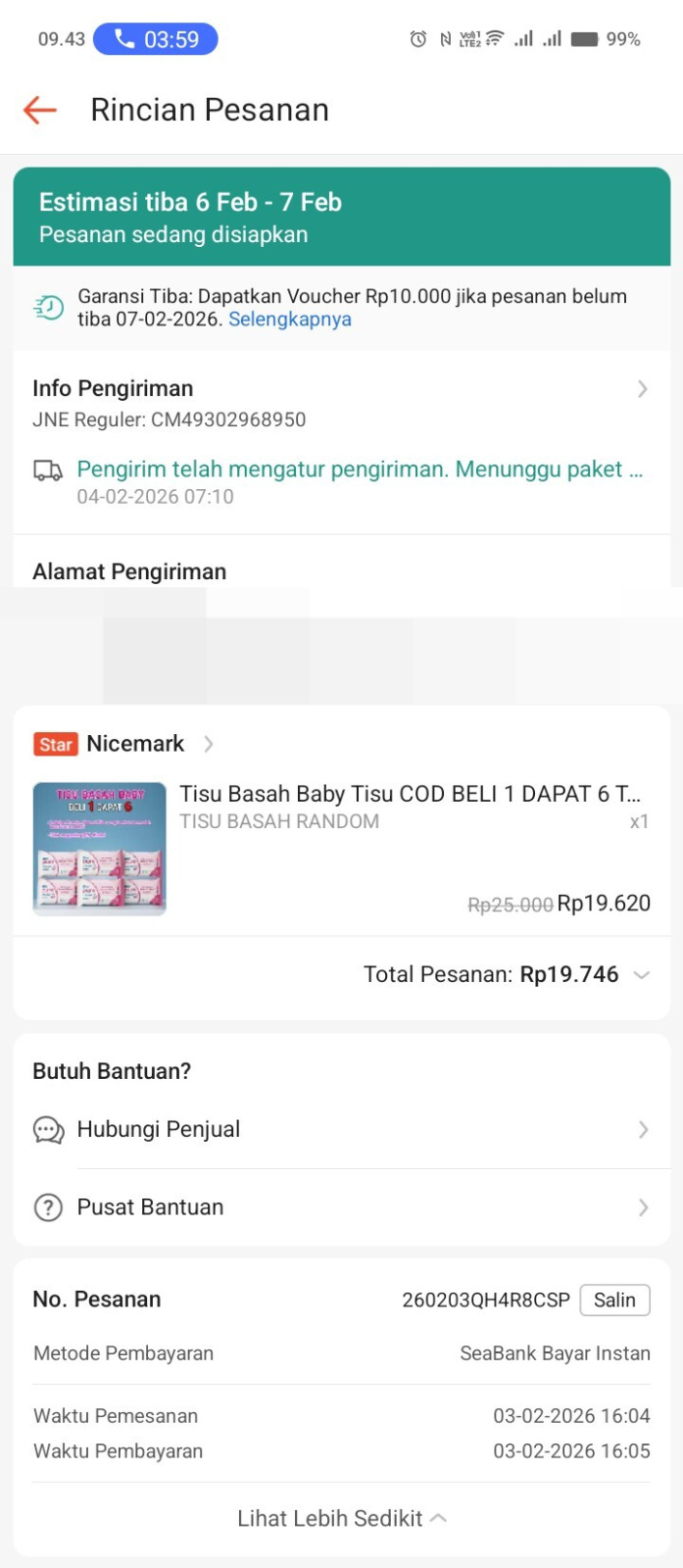The image size is (683, 1568).
Task: Open Hubungi Penjual row
Action: tap(341, 1130)
